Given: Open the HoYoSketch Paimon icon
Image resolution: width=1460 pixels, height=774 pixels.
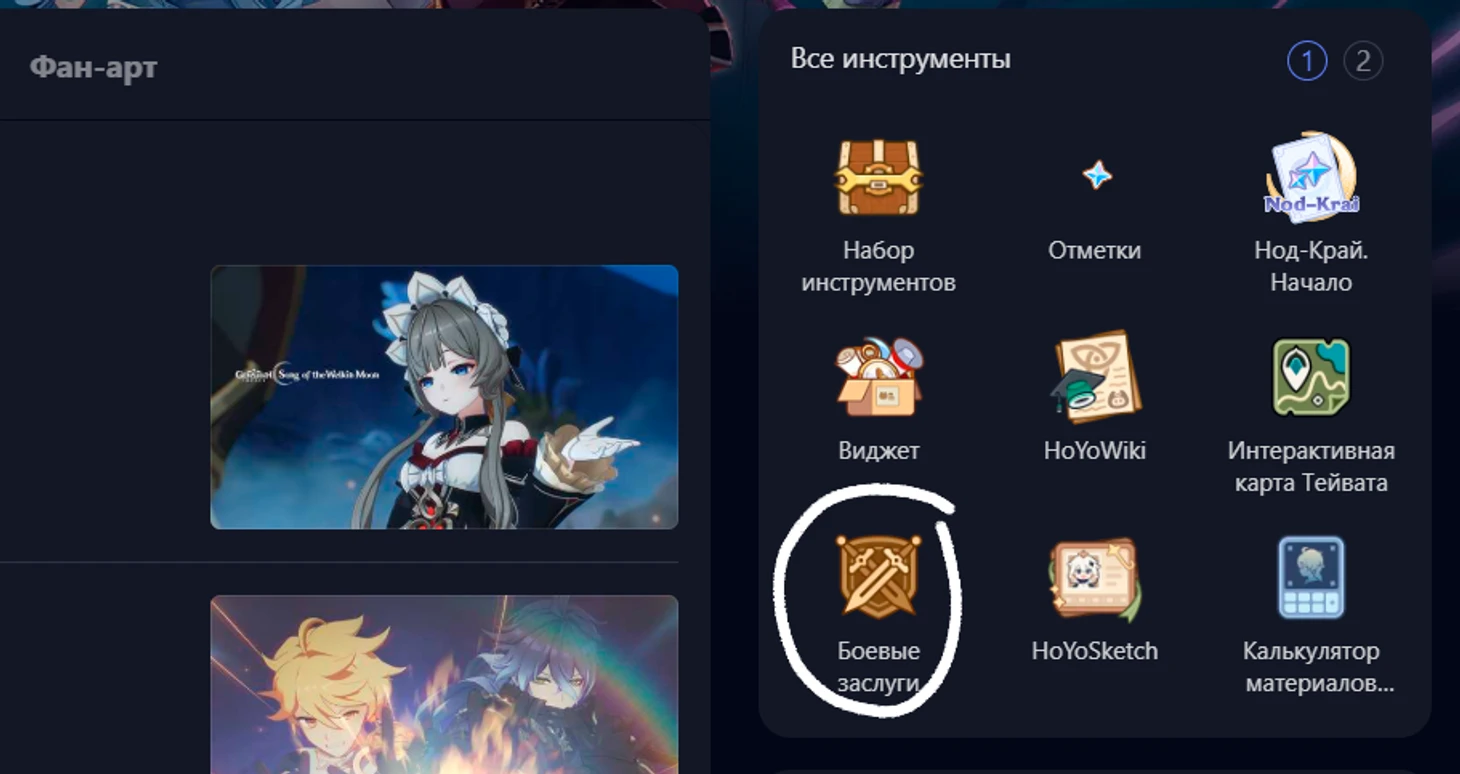Looking at the screenshot, I should 1095,577.
